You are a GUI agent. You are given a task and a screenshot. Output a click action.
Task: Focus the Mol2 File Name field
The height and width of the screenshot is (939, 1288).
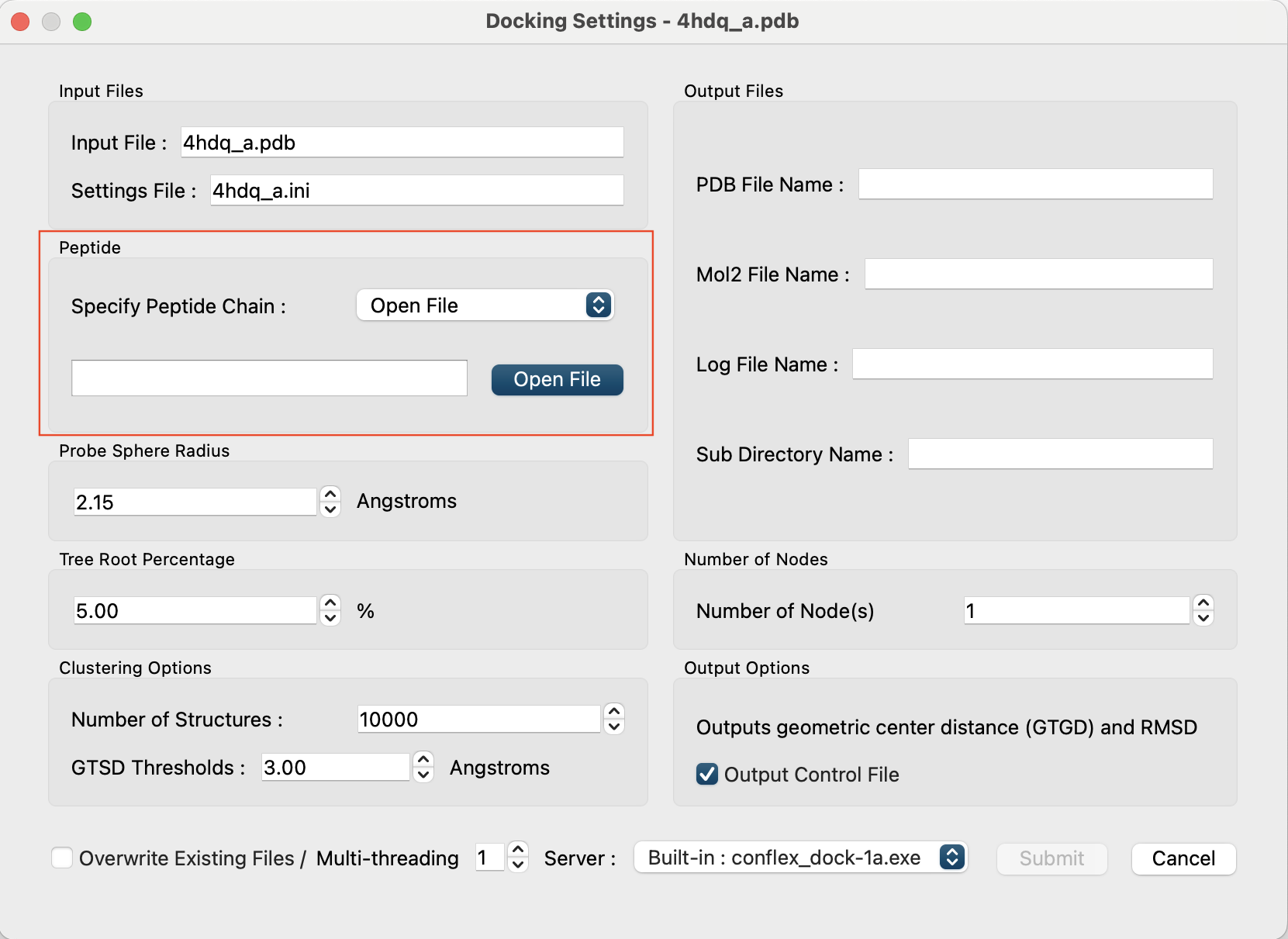[x=1038, y=274]
